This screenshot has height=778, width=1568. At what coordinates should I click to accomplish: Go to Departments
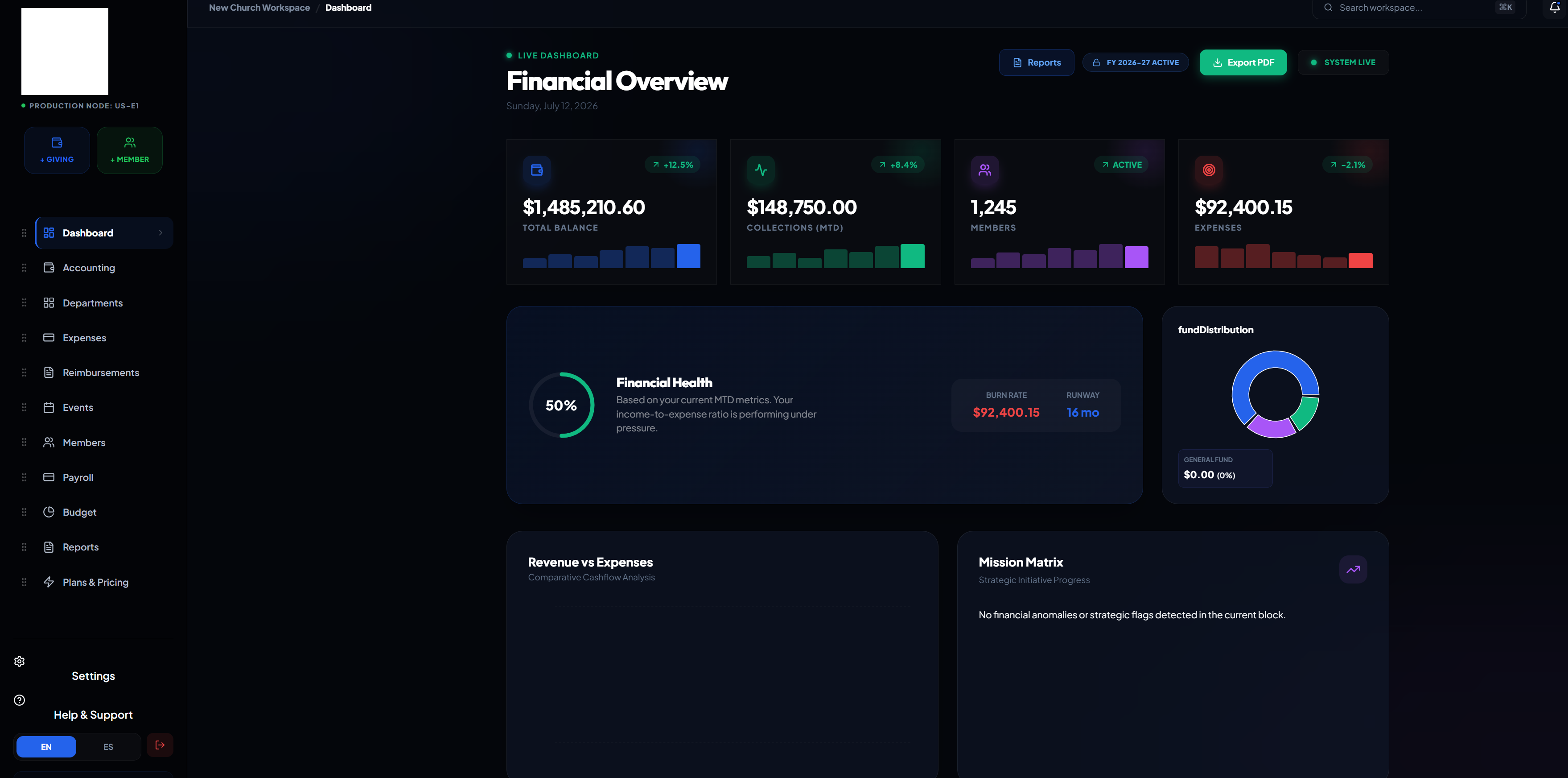click(104, 303)
